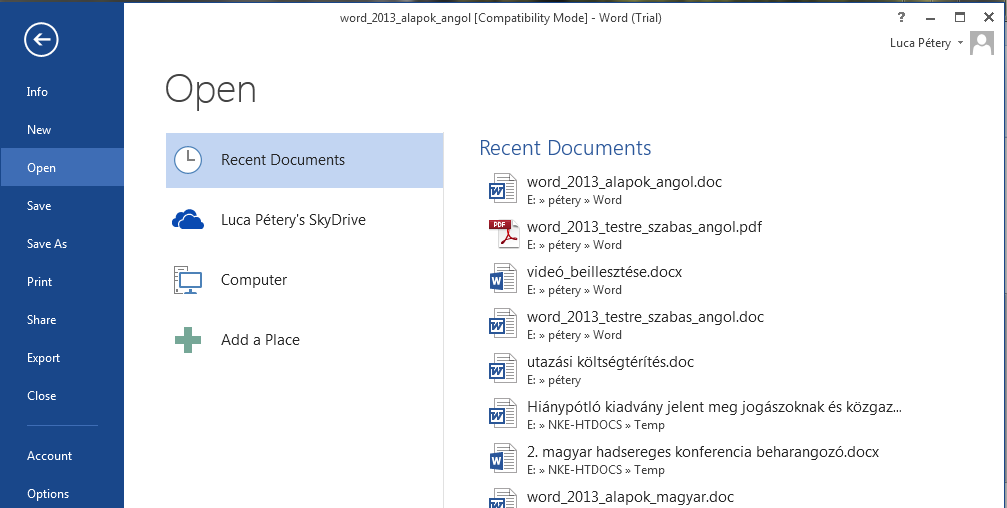Click Word icon beside word_2013_alapok_angol.doc
1007x508 pixels.
point(502,189)
